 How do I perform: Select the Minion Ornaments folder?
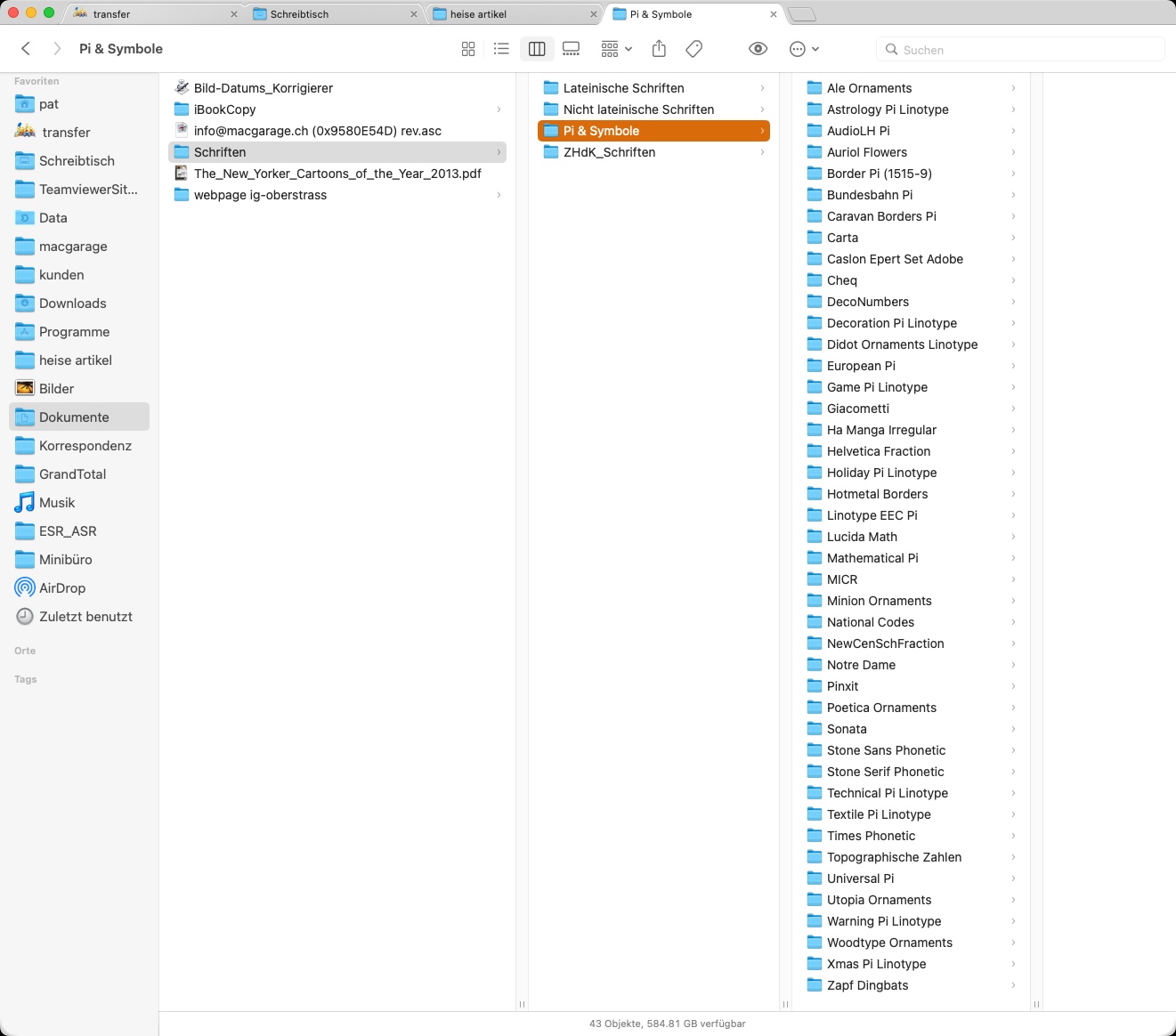pyautogui.click(x=912, y=601)
